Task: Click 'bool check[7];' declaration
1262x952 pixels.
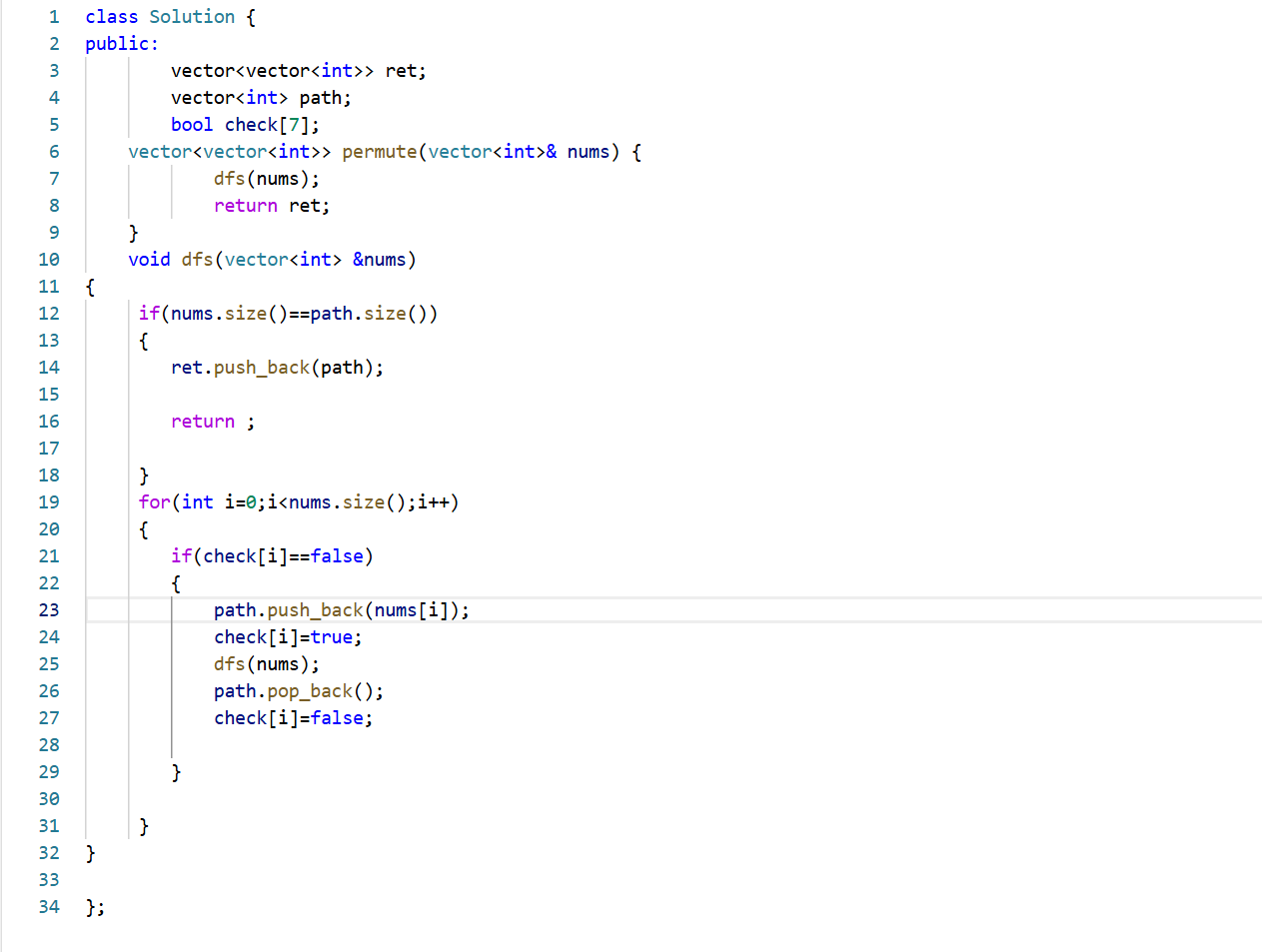Action: click(x=246, y=125)
